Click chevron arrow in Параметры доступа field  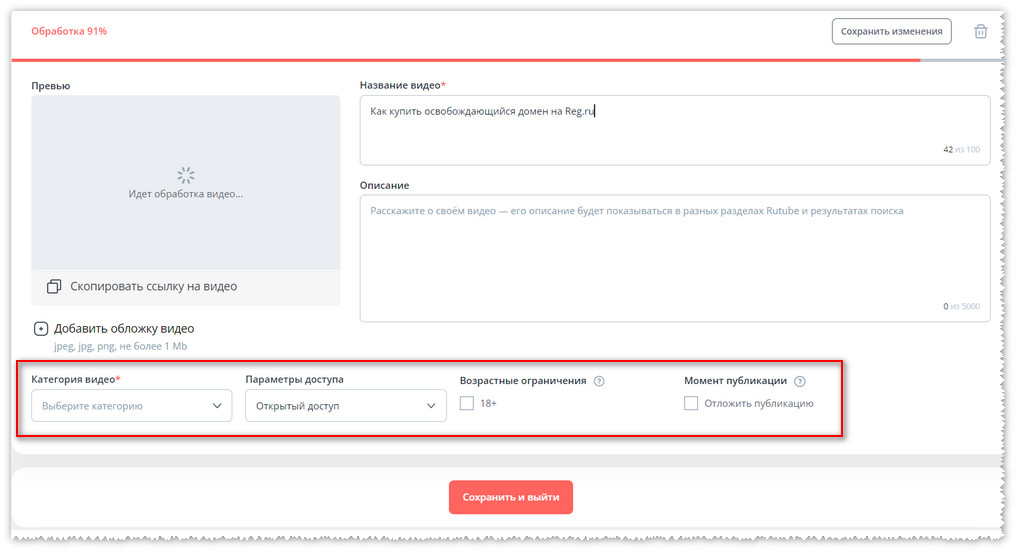(431, 406)
